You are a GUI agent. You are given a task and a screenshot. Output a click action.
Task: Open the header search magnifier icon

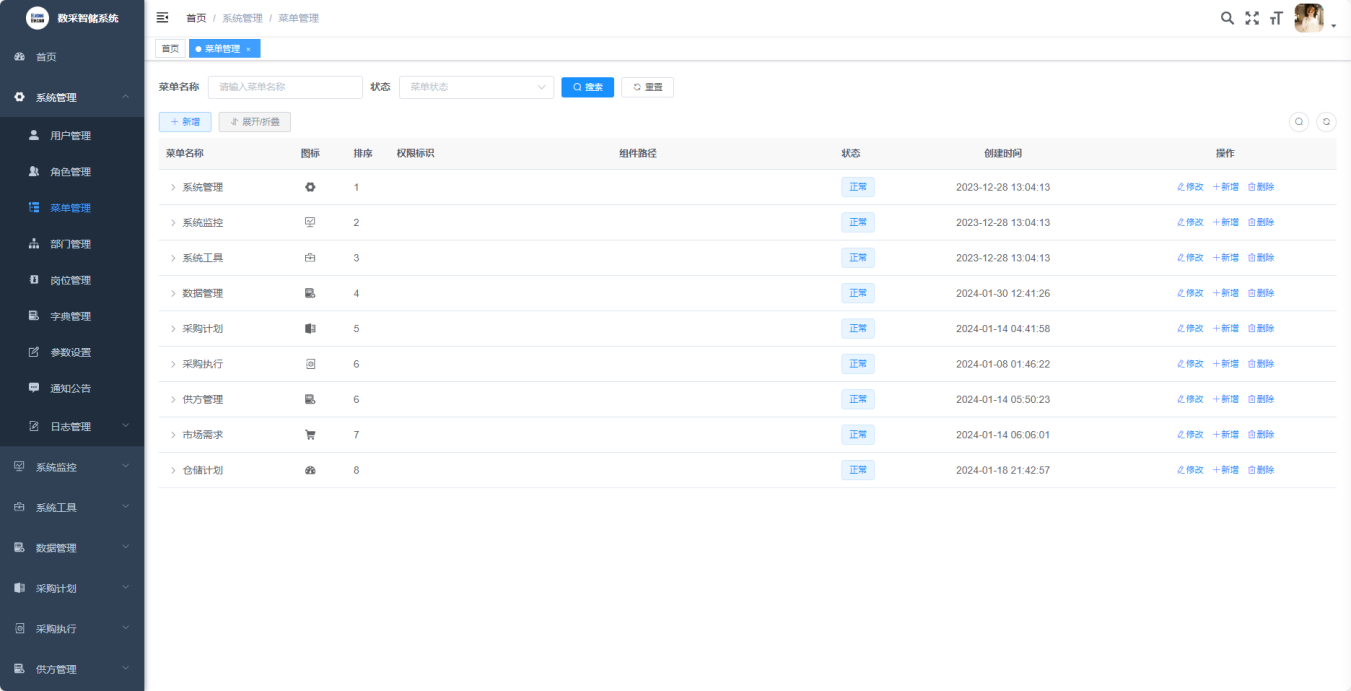point(1227,18)
